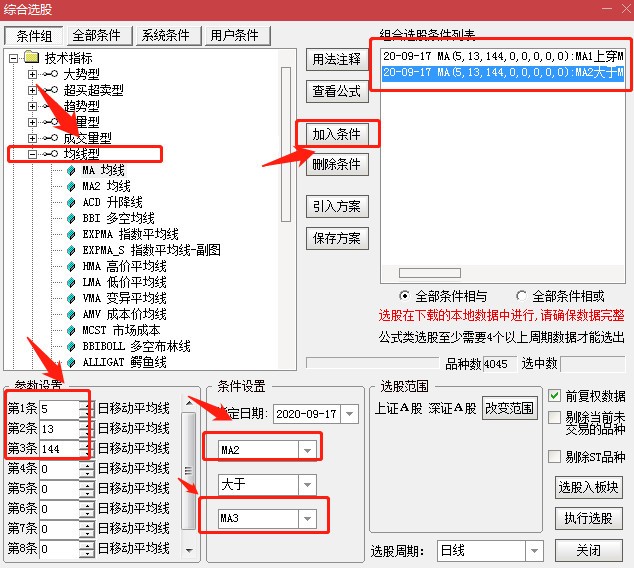Click the 加入条件 button
The width and height of the screenshot is (634, 568).
point(336,133)
